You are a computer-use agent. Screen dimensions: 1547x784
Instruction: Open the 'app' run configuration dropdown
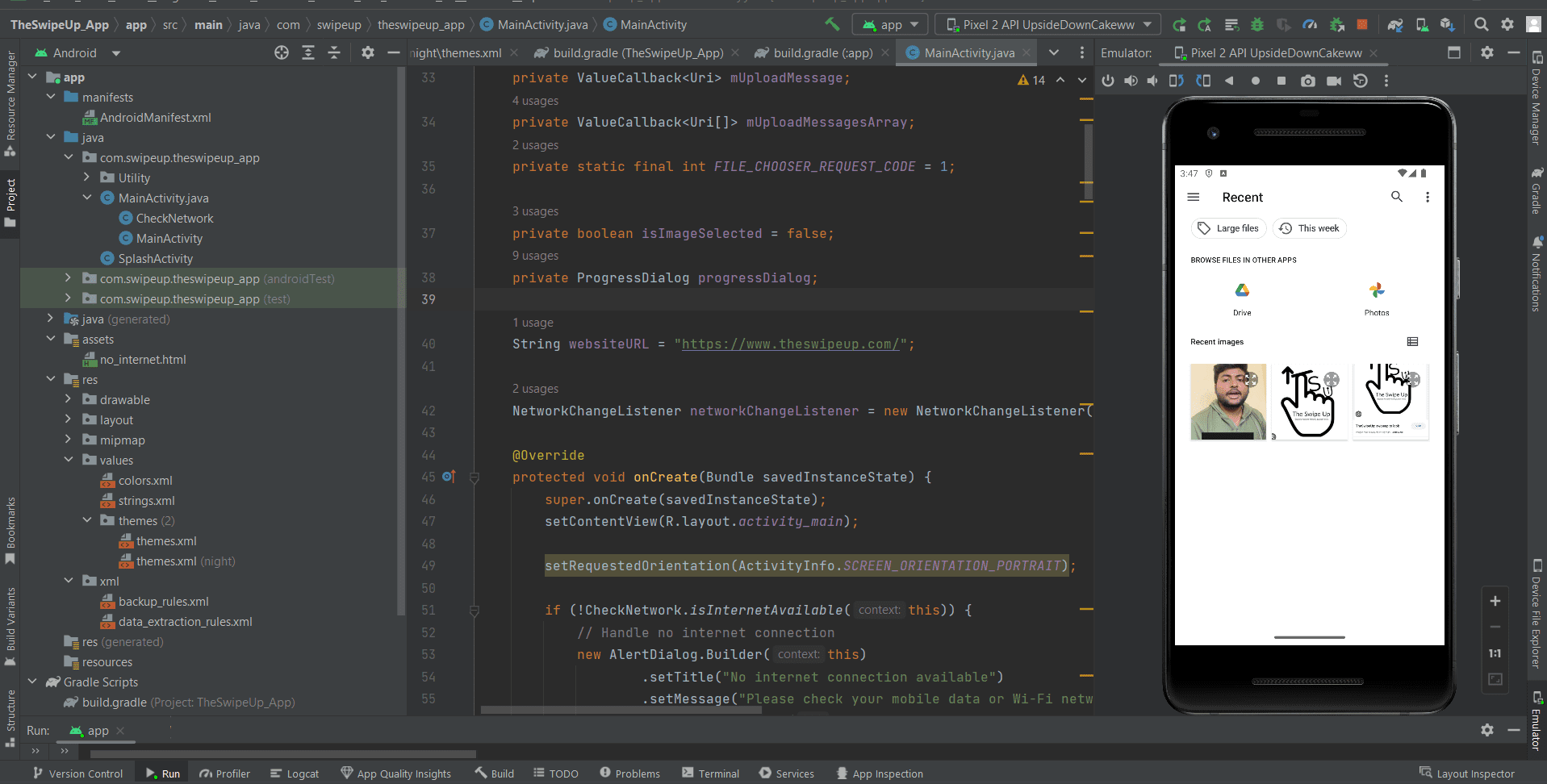(x=890, y=24)
